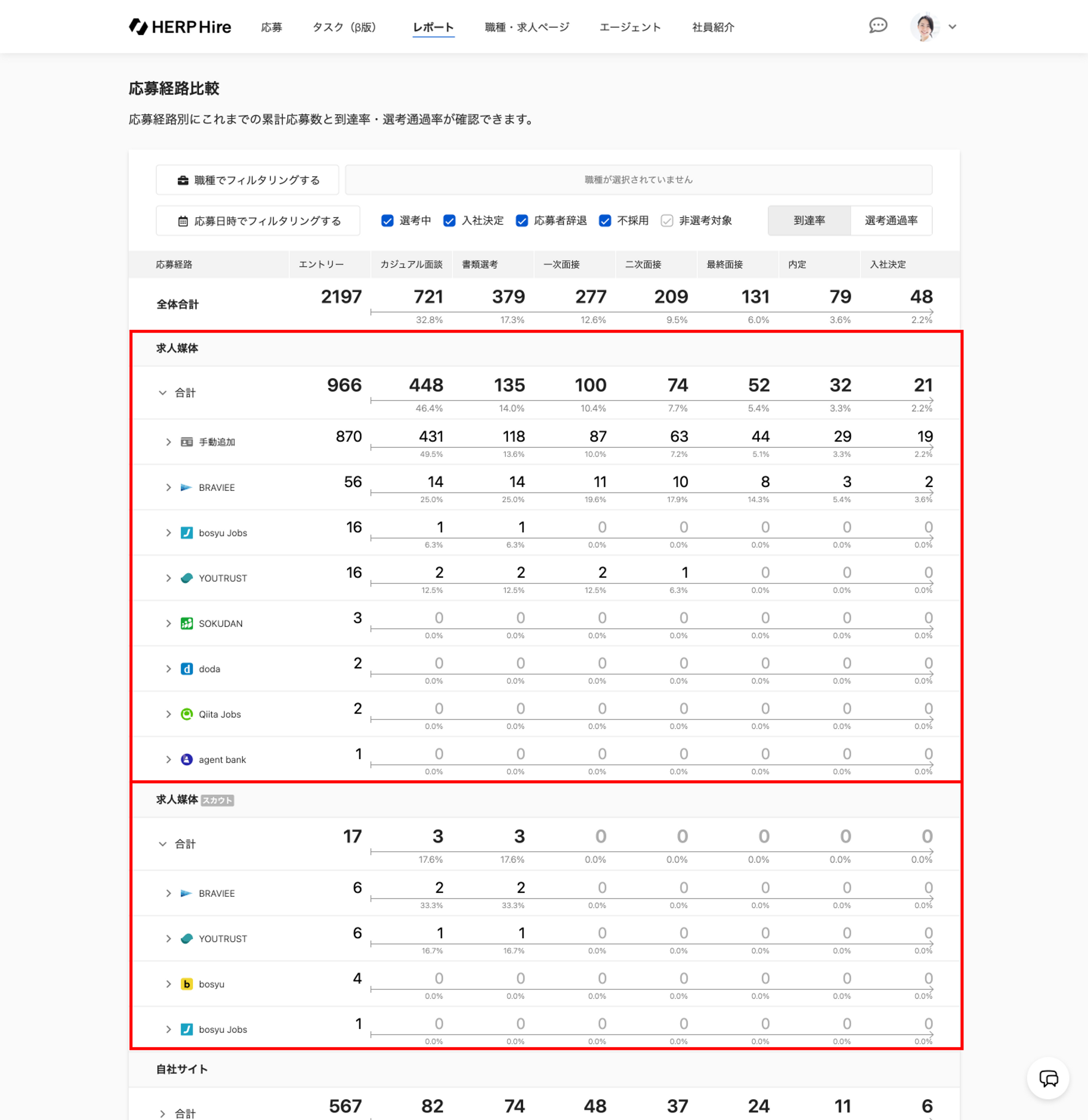Uncheck the 入社決定 checkbox

click(450, 221)
